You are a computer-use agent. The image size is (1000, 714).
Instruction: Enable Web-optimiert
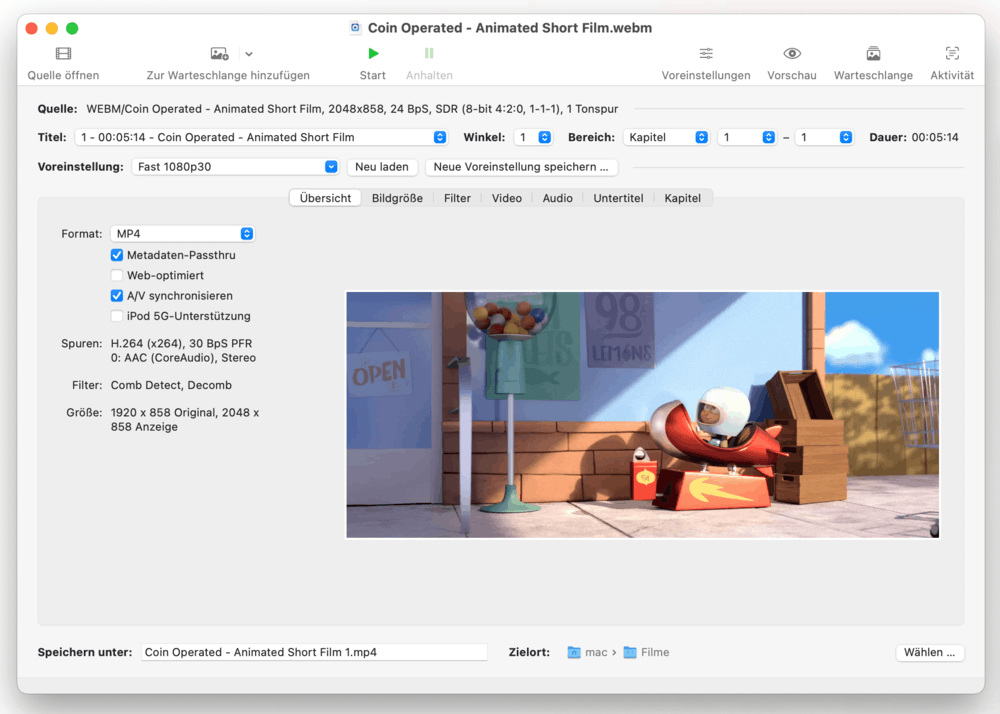click(117, 275)
